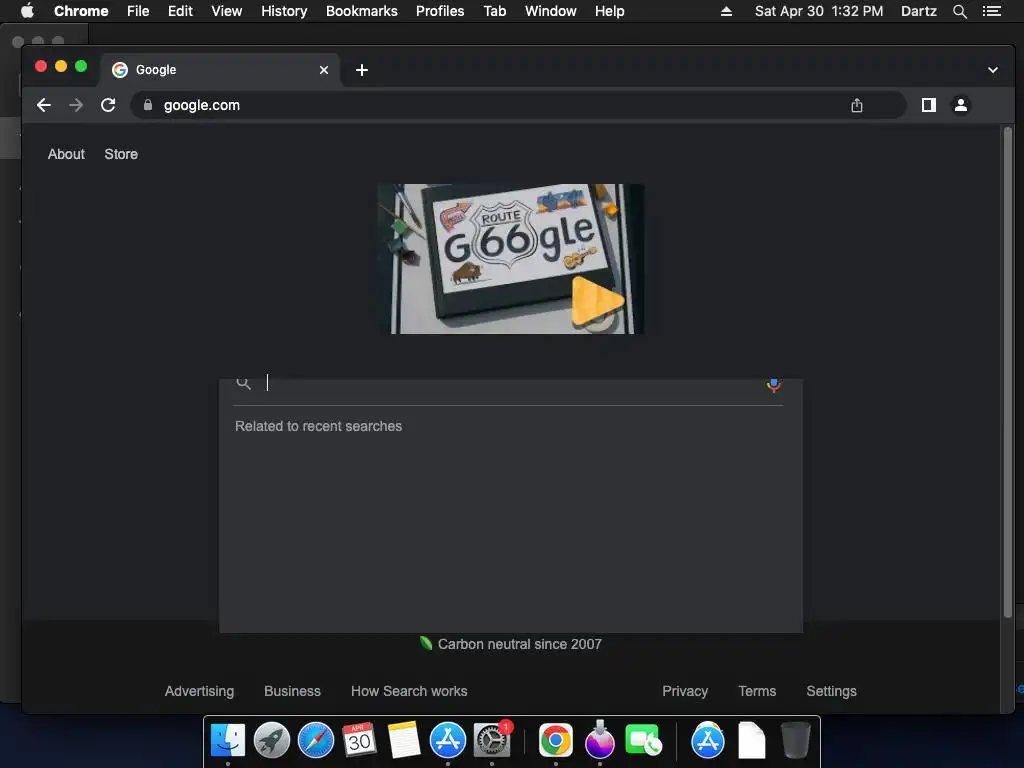Click the magnifier icon in search box
This screenshot has width=1024, height=768.
[x=244, y=383]
